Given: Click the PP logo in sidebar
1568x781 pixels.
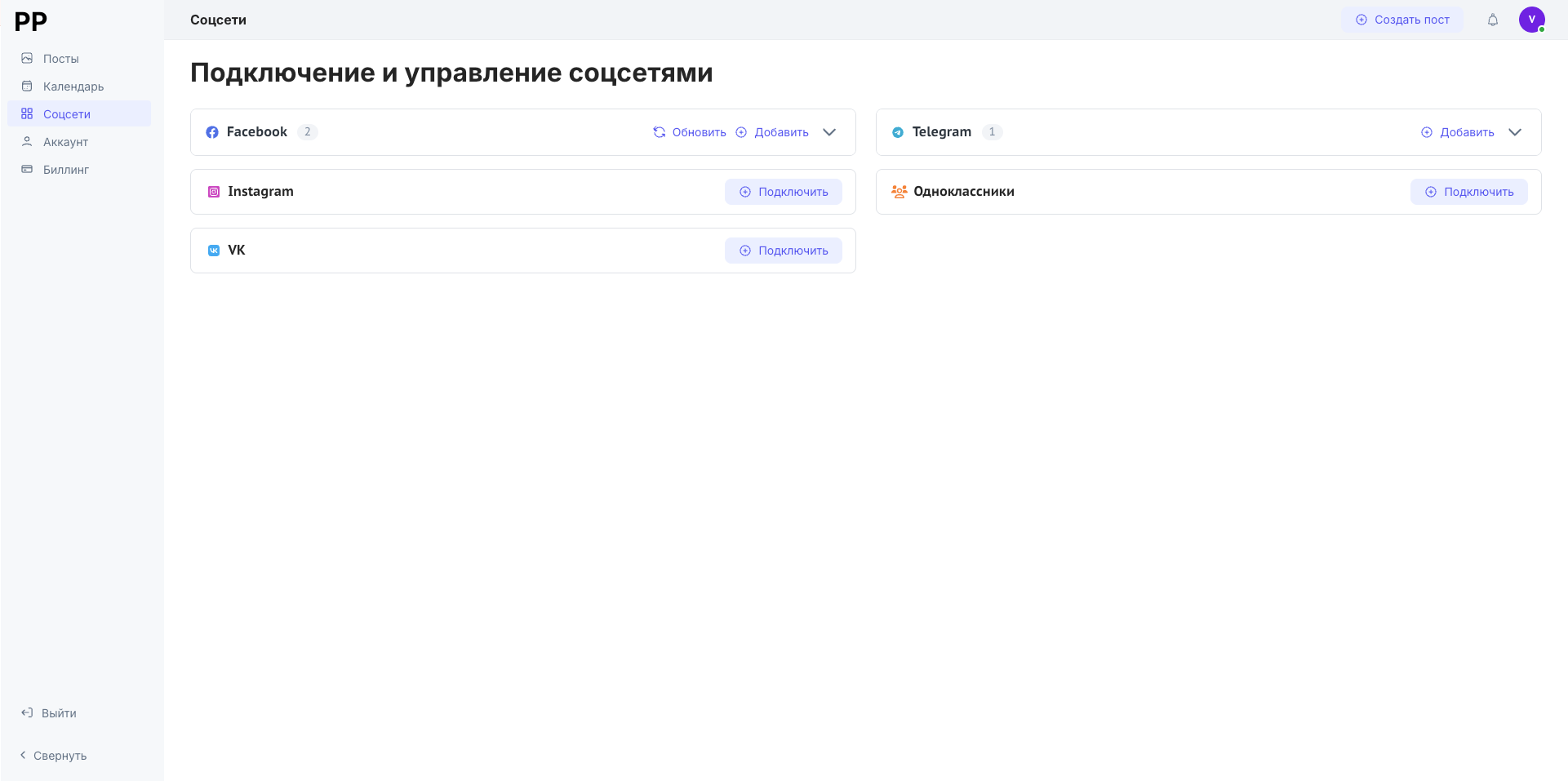Looking at the screenshot, I should tap(31, 21).
